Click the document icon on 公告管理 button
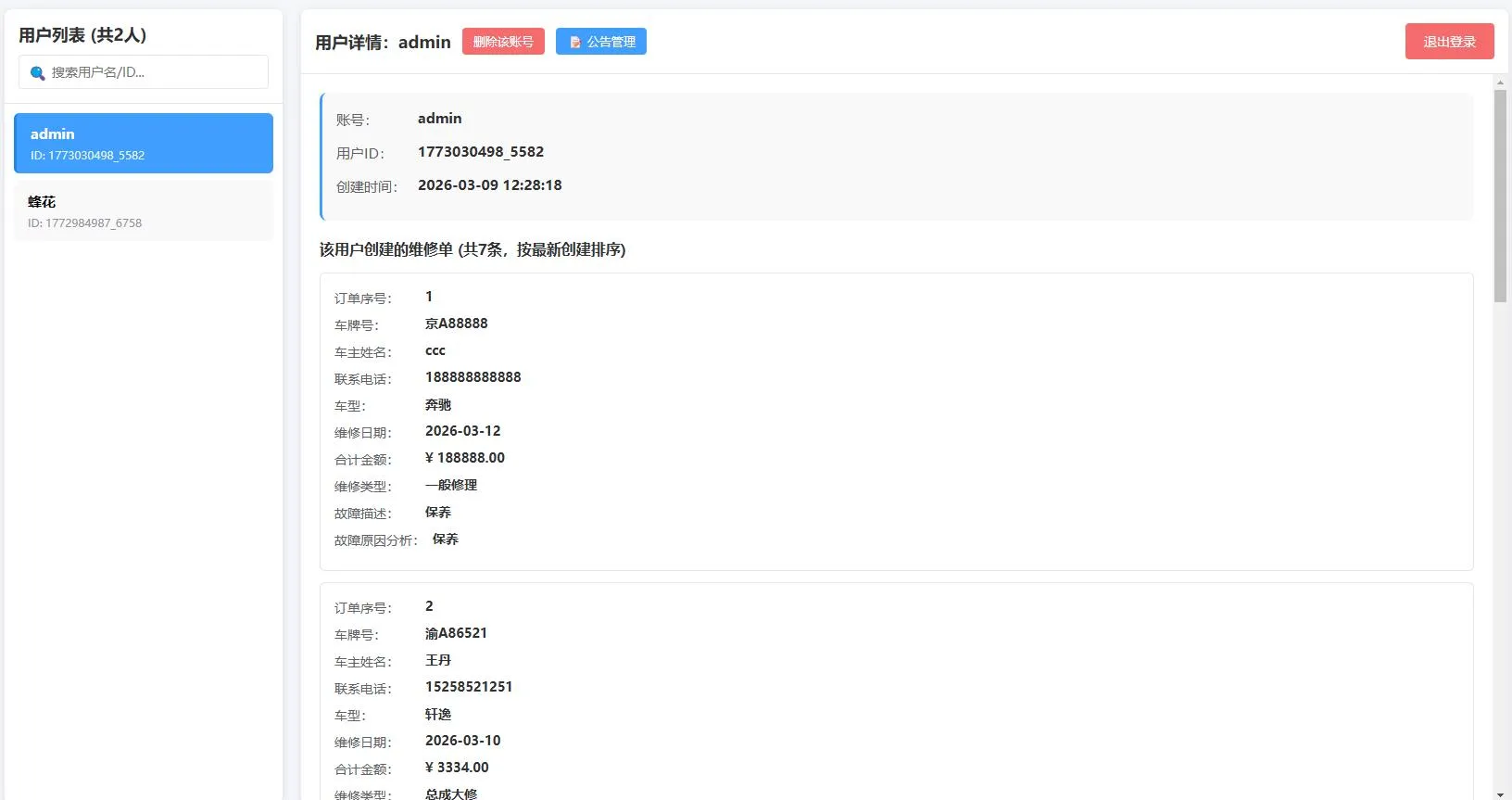The height and width of the screenshot is (800, 1512). [x=575, y=43]
